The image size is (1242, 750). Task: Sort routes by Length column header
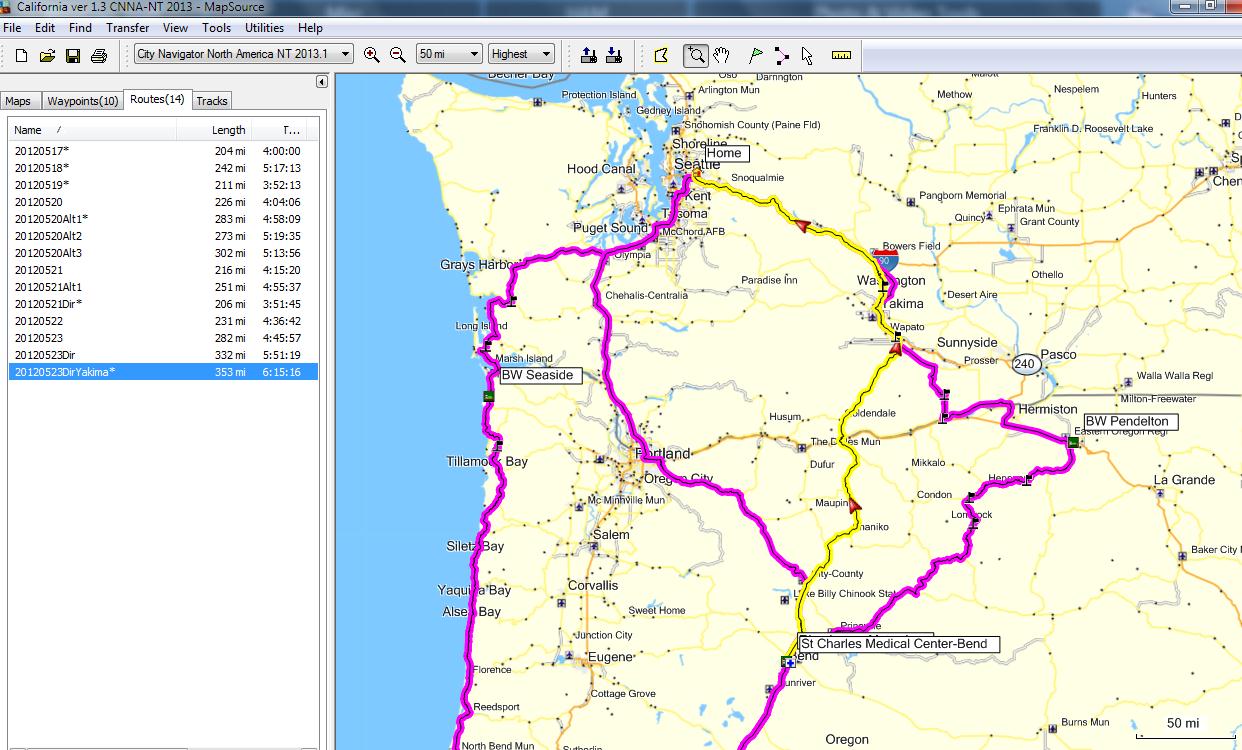point(228,130)
